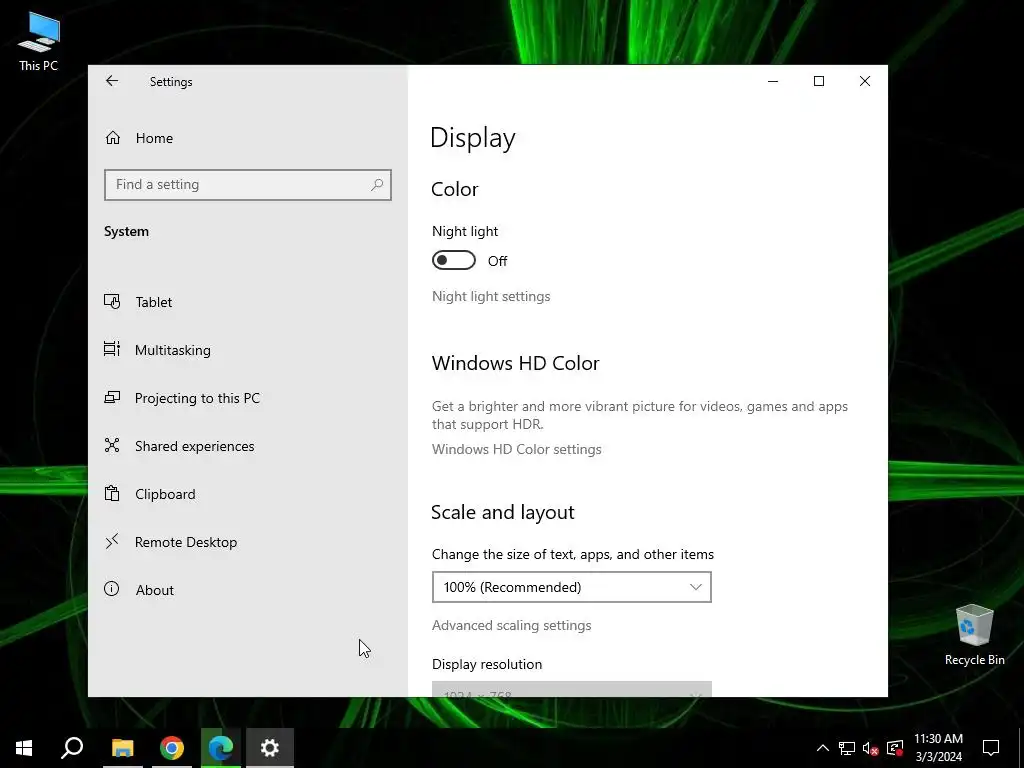Click the Remote Desktop icon
The height and width of the screenshot is (768, 1024).
pyautogui.click(x=112, y=541)
